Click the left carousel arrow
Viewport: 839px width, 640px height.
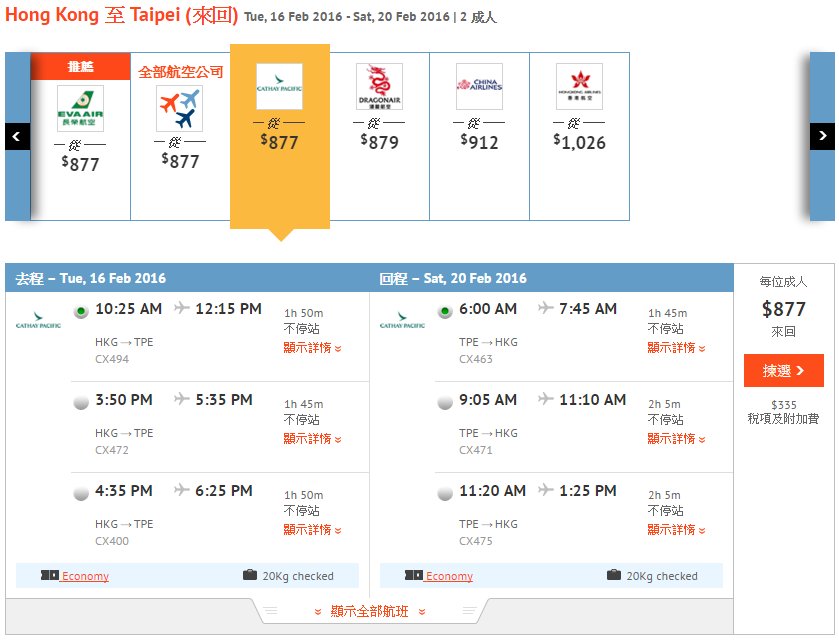[x=17, y=136]
